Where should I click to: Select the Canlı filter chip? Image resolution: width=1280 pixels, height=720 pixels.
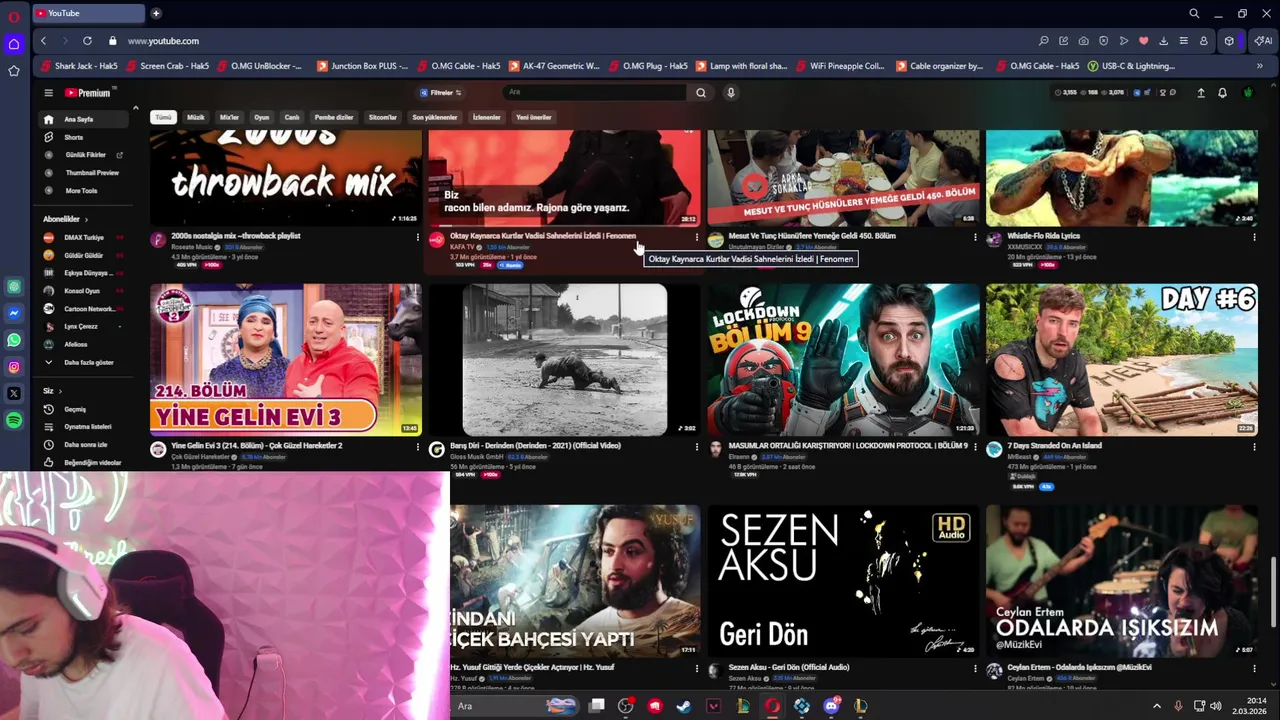coord(292,117)
